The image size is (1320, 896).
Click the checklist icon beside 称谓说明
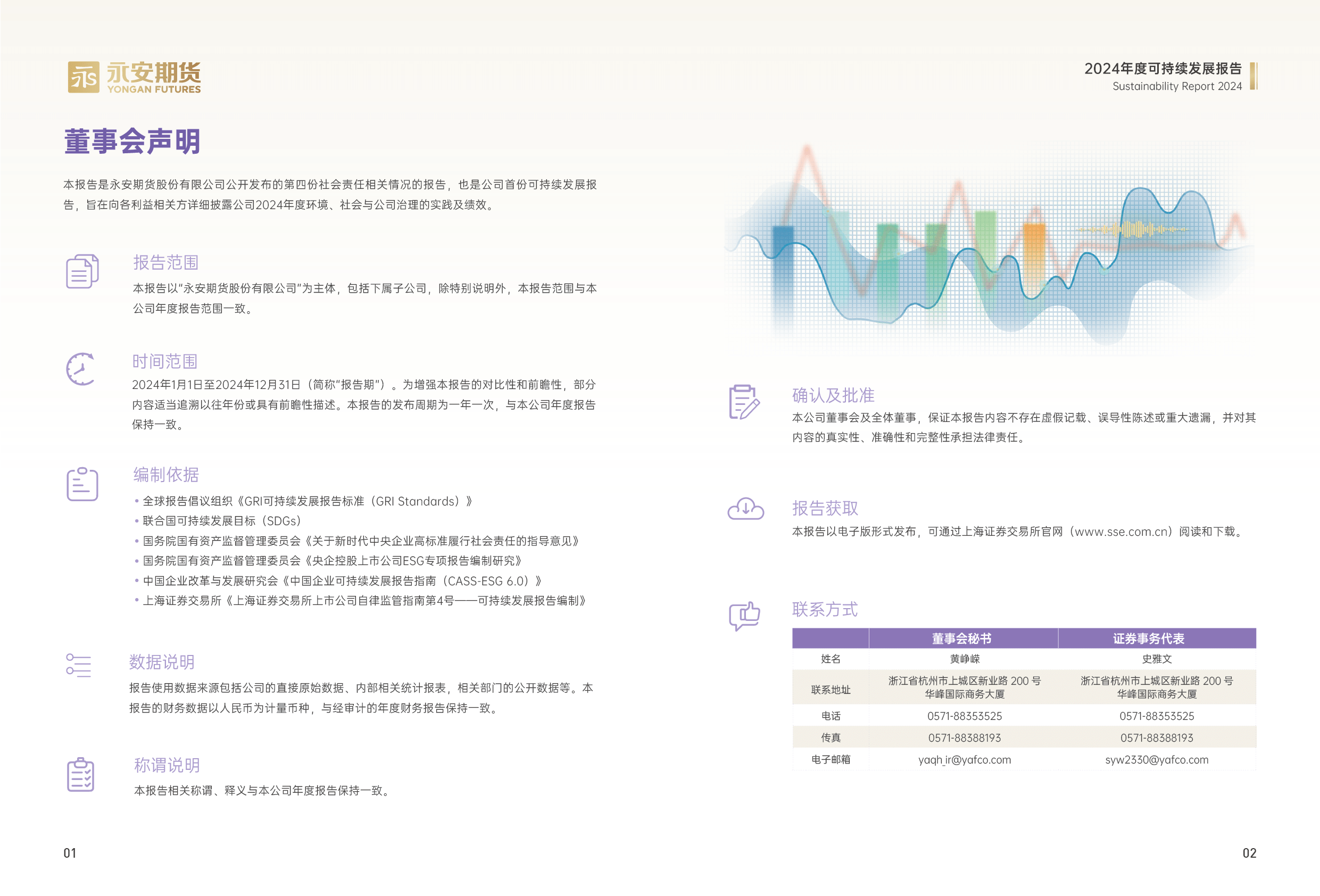click(81, 774)
